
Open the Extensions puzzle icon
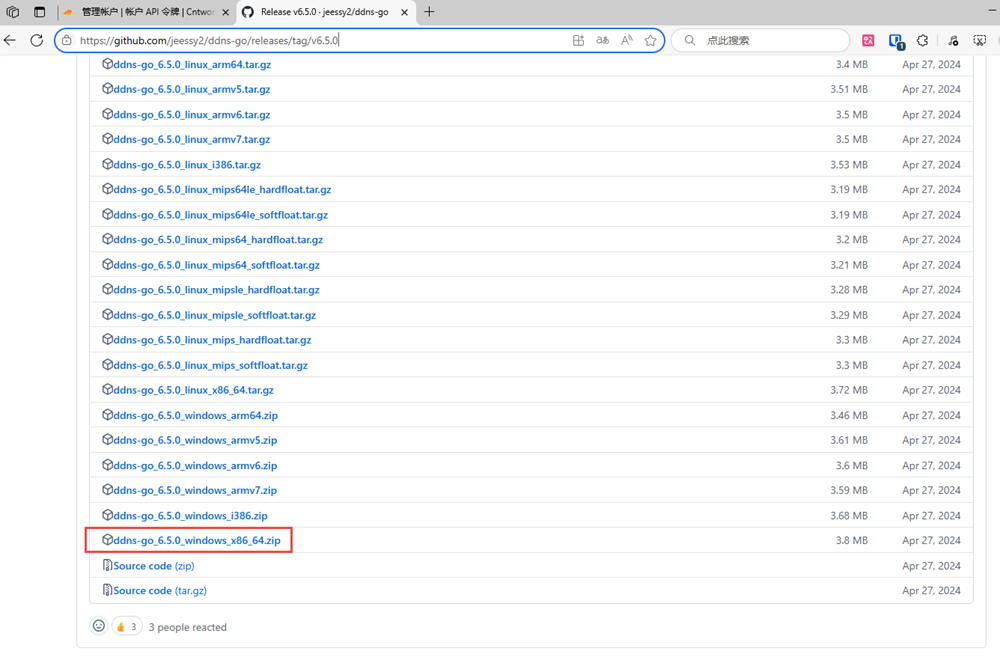coord(922,40)
